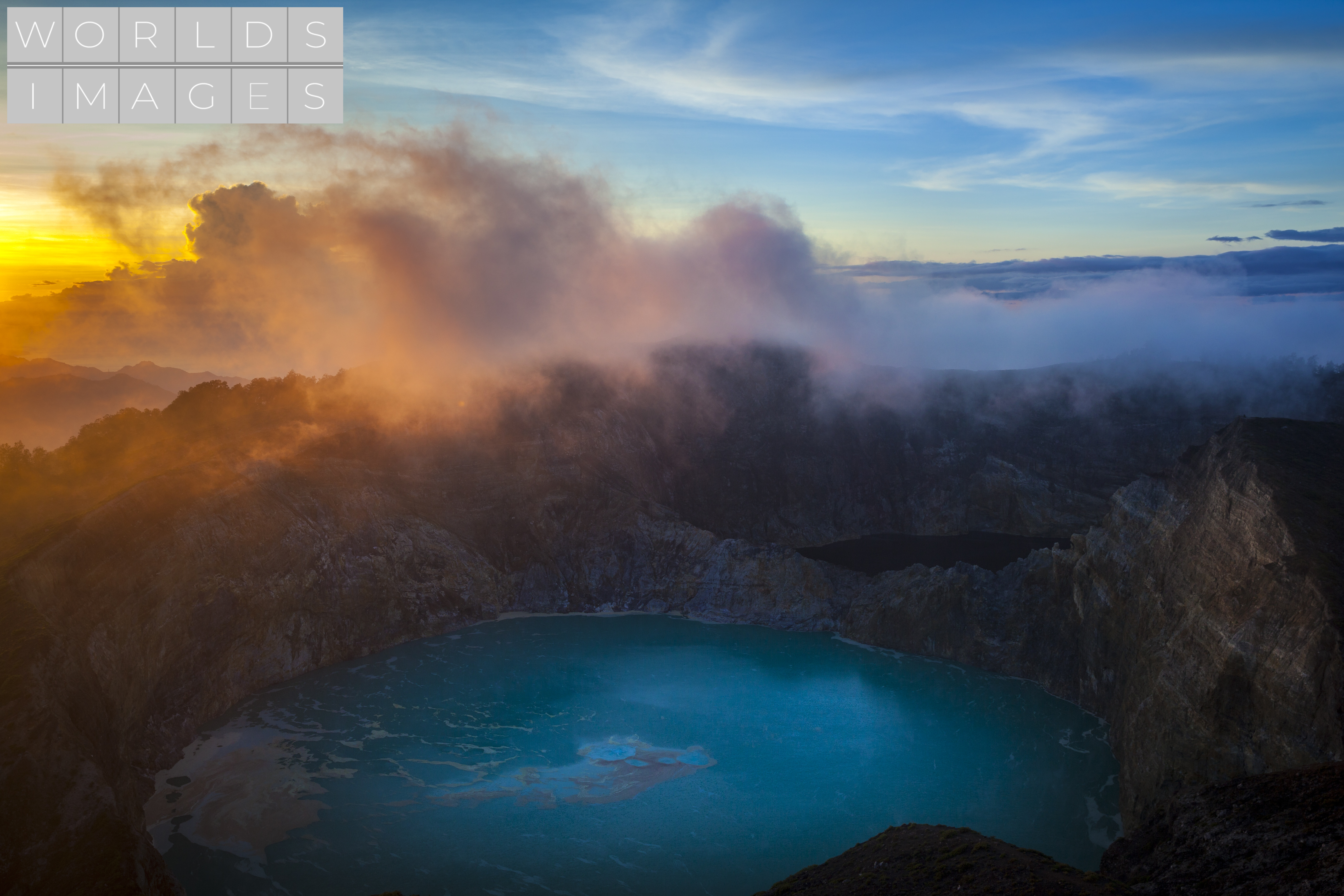Click the G tile in IMAGES
Viewport: 1344px width, 896px height.
[x=203, y=95]
